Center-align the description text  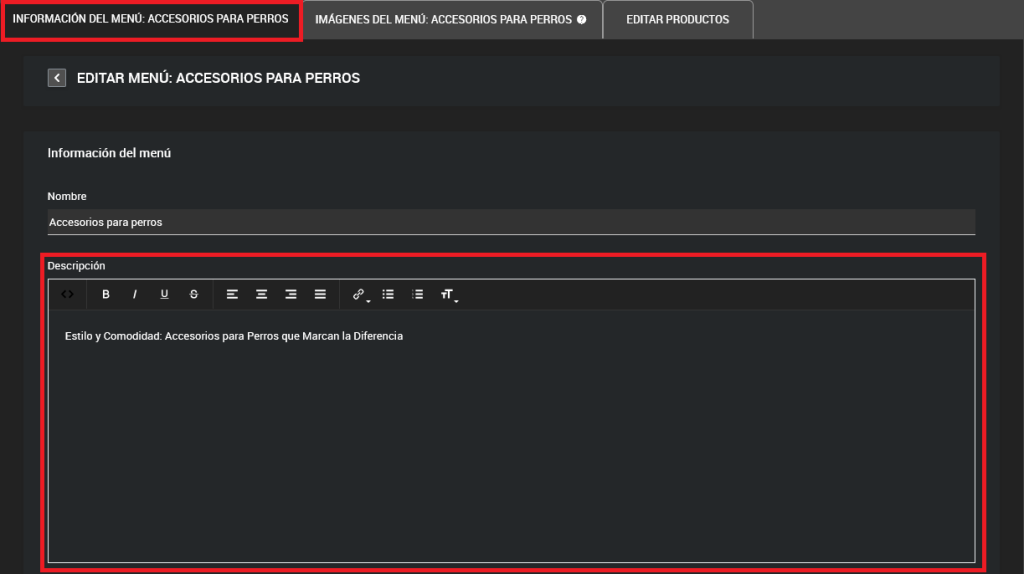point(261,294)
